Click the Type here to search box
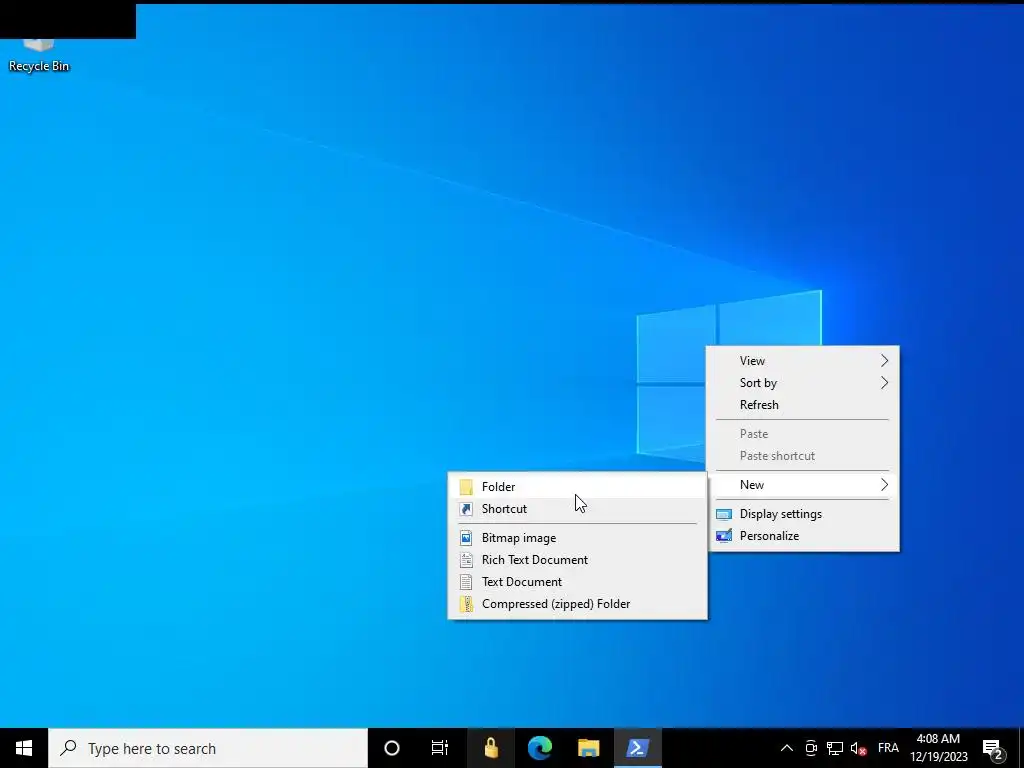This screenshot has width=1024, height=768. pos(208,748)
